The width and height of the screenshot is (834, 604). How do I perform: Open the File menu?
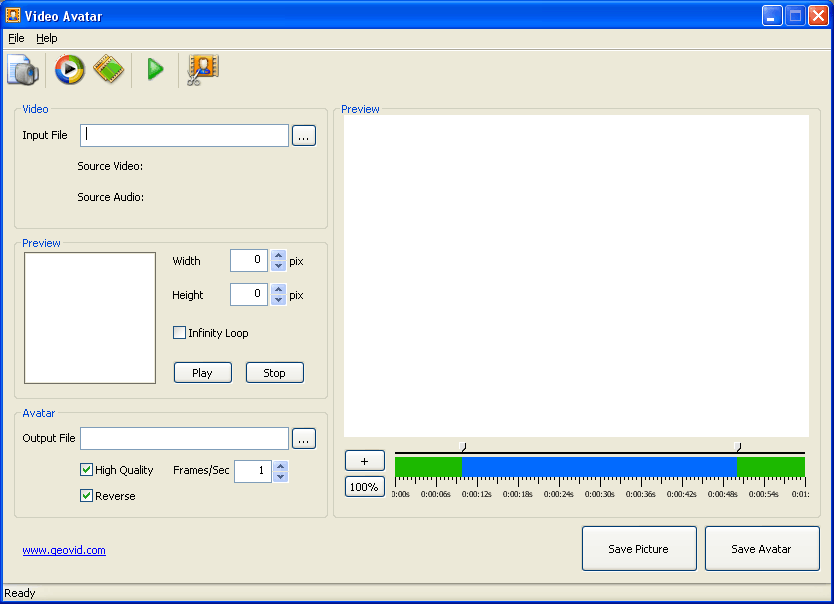(16, 38)
